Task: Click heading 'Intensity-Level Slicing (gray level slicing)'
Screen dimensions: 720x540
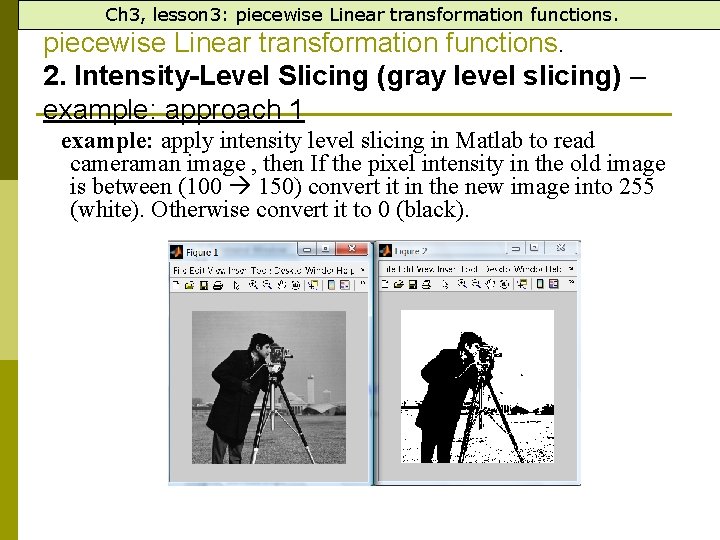Action: coord(347,76)
